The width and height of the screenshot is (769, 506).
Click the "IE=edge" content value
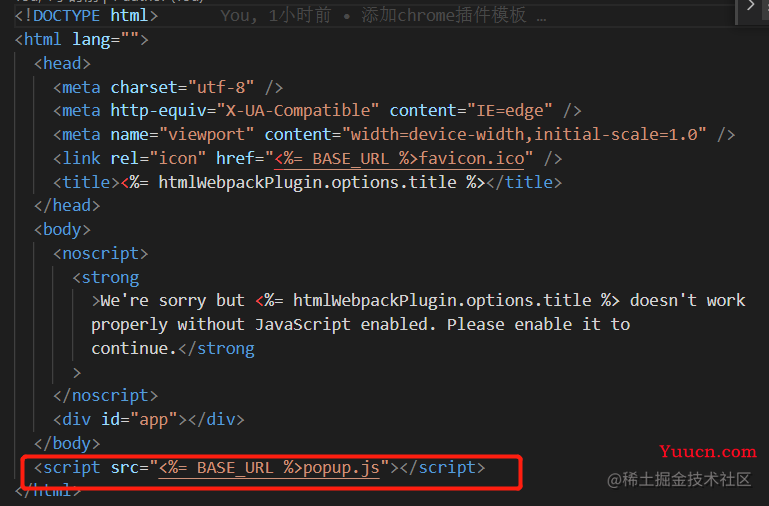click(x=510, y=111)
